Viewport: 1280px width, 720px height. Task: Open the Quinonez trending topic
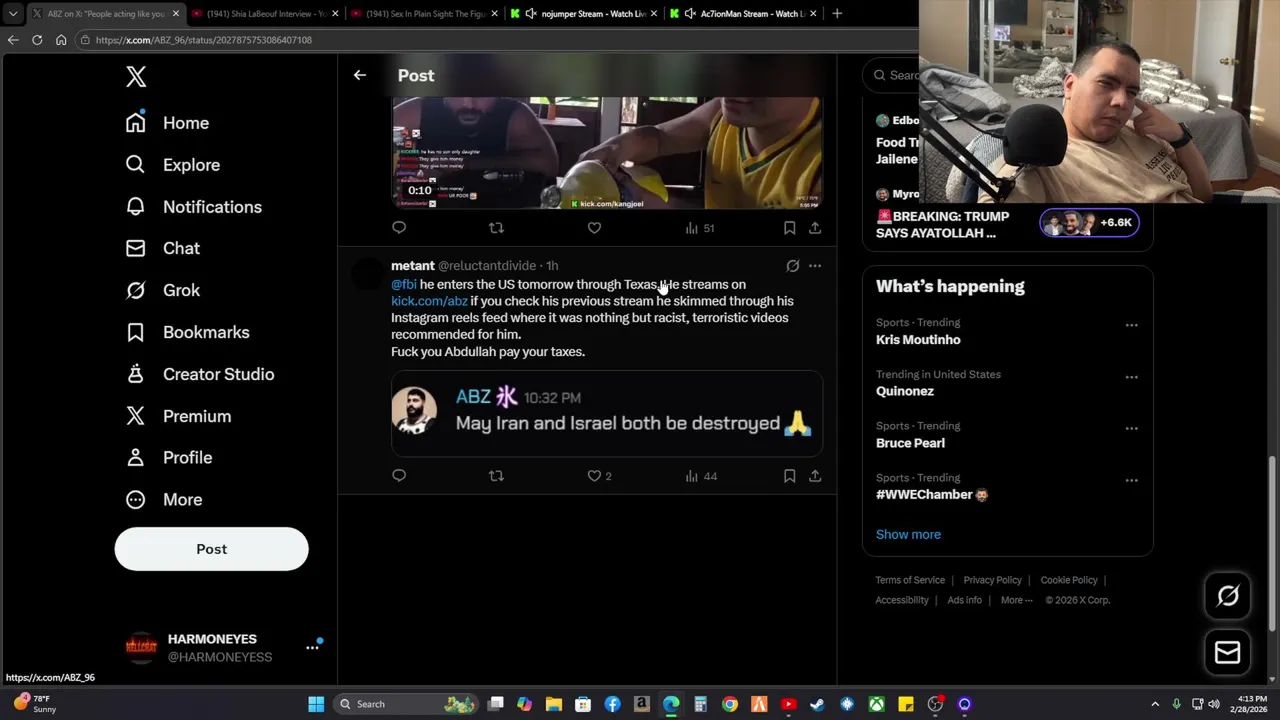pyautogui.click(x=905, y=392)
